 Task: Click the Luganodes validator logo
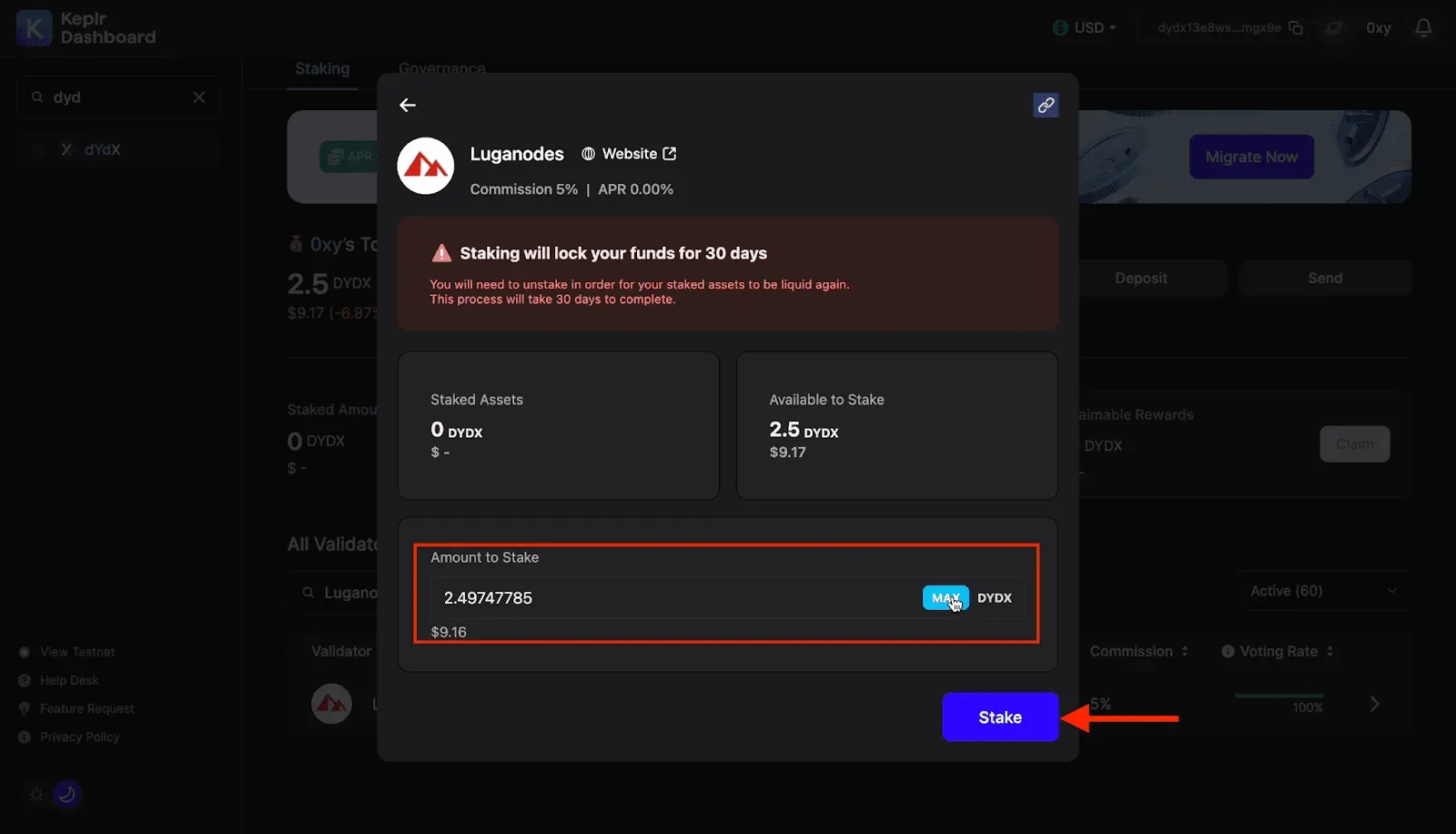425,166
